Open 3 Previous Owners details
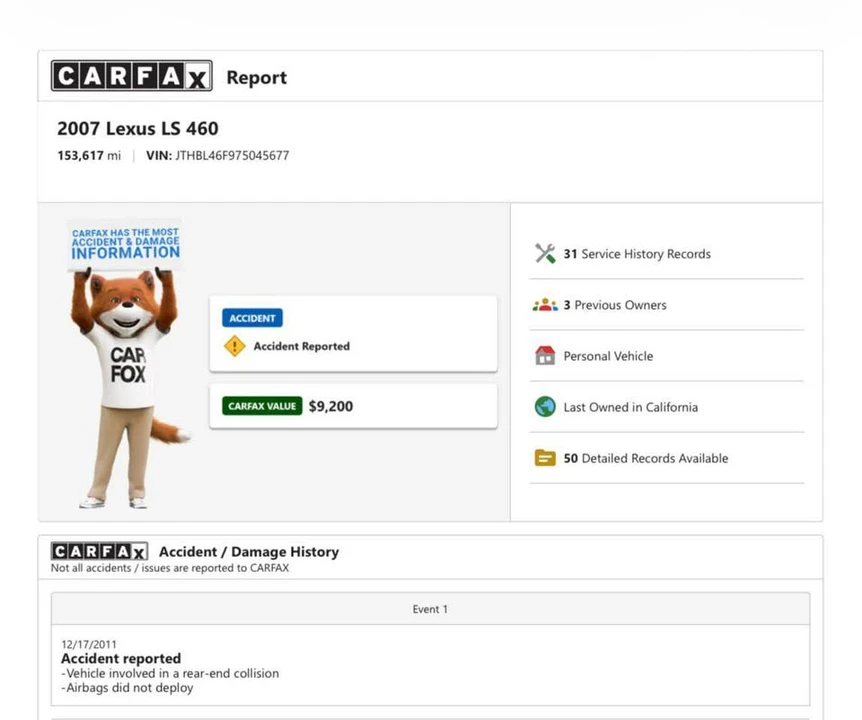 coord(667,304)
